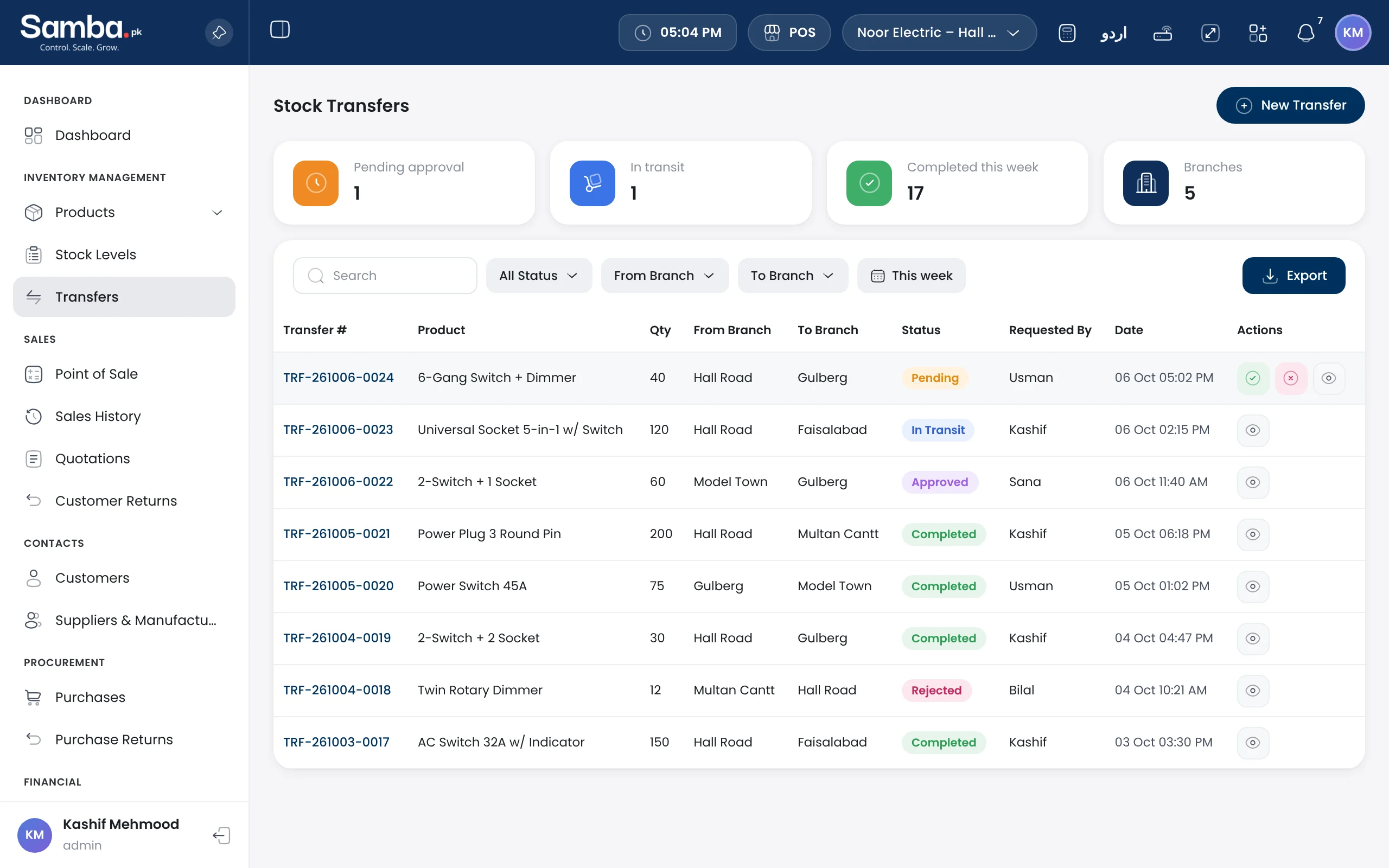Open the This week date filter
This screenshot has height=868, width=1389.
tap(911, 276)
